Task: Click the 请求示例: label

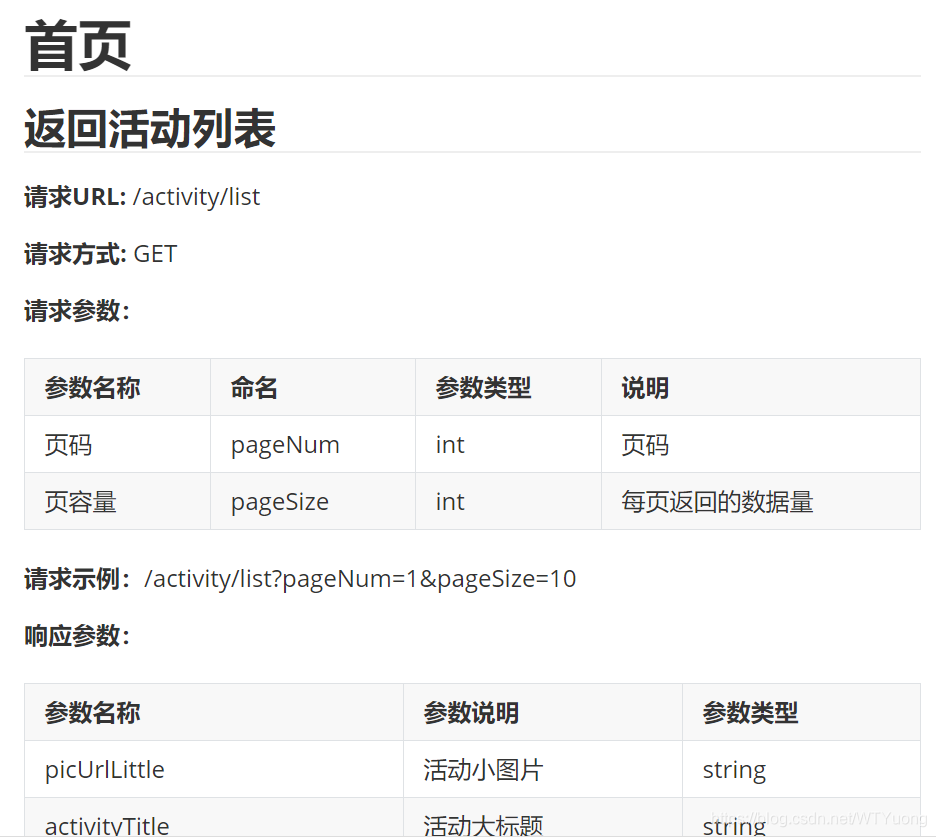Action: [x=77, y=578]
